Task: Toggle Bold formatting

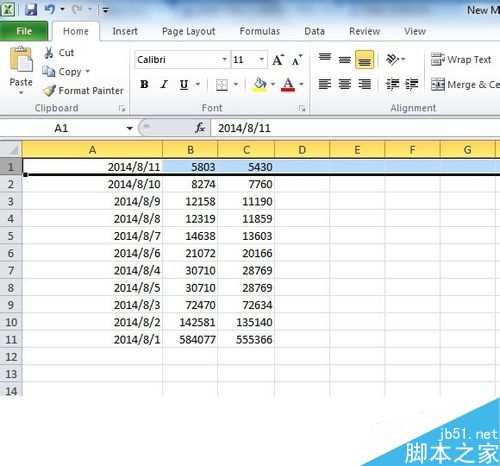Action: click(144, 84)
